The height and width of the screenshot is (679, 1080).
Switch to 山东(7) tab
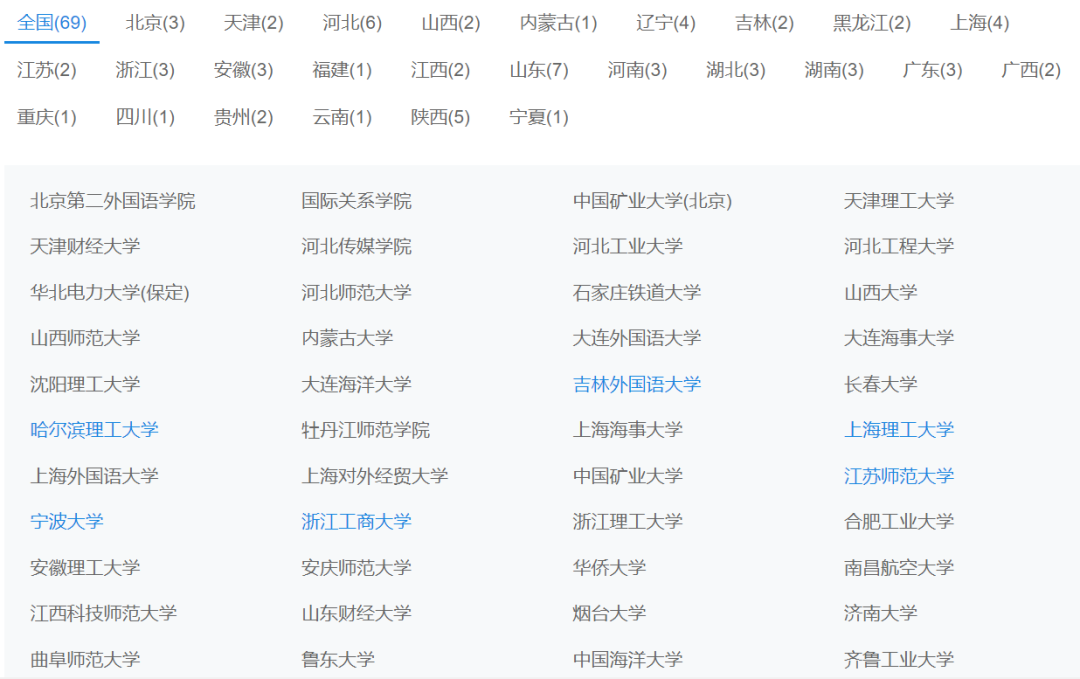pos(539,70)
